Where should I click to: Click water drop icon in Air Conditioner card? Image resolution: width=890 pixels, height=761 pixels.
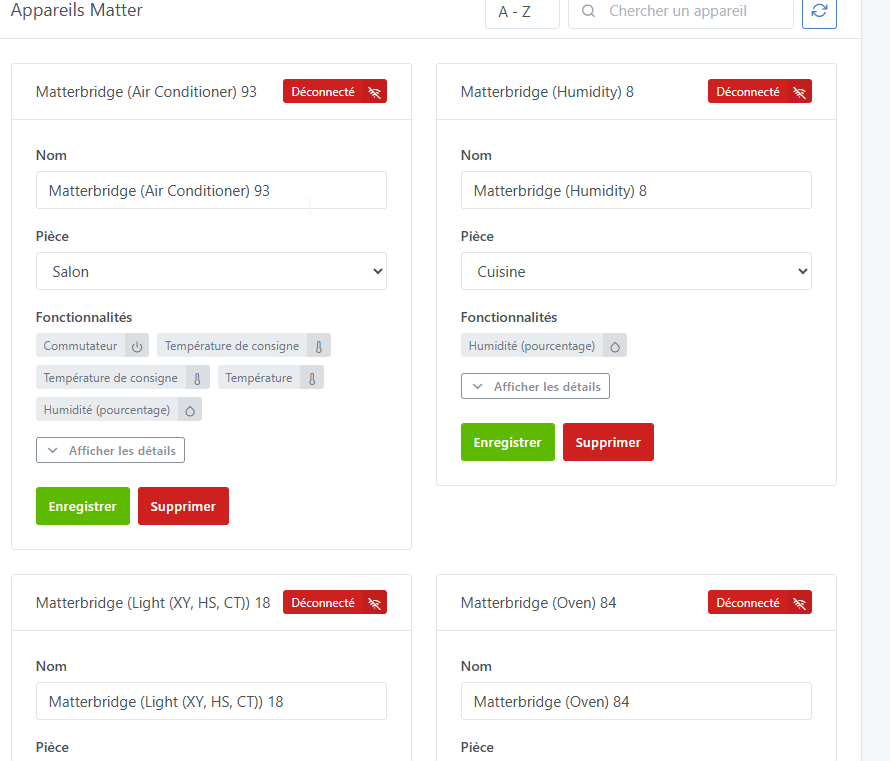click(190, 409)
